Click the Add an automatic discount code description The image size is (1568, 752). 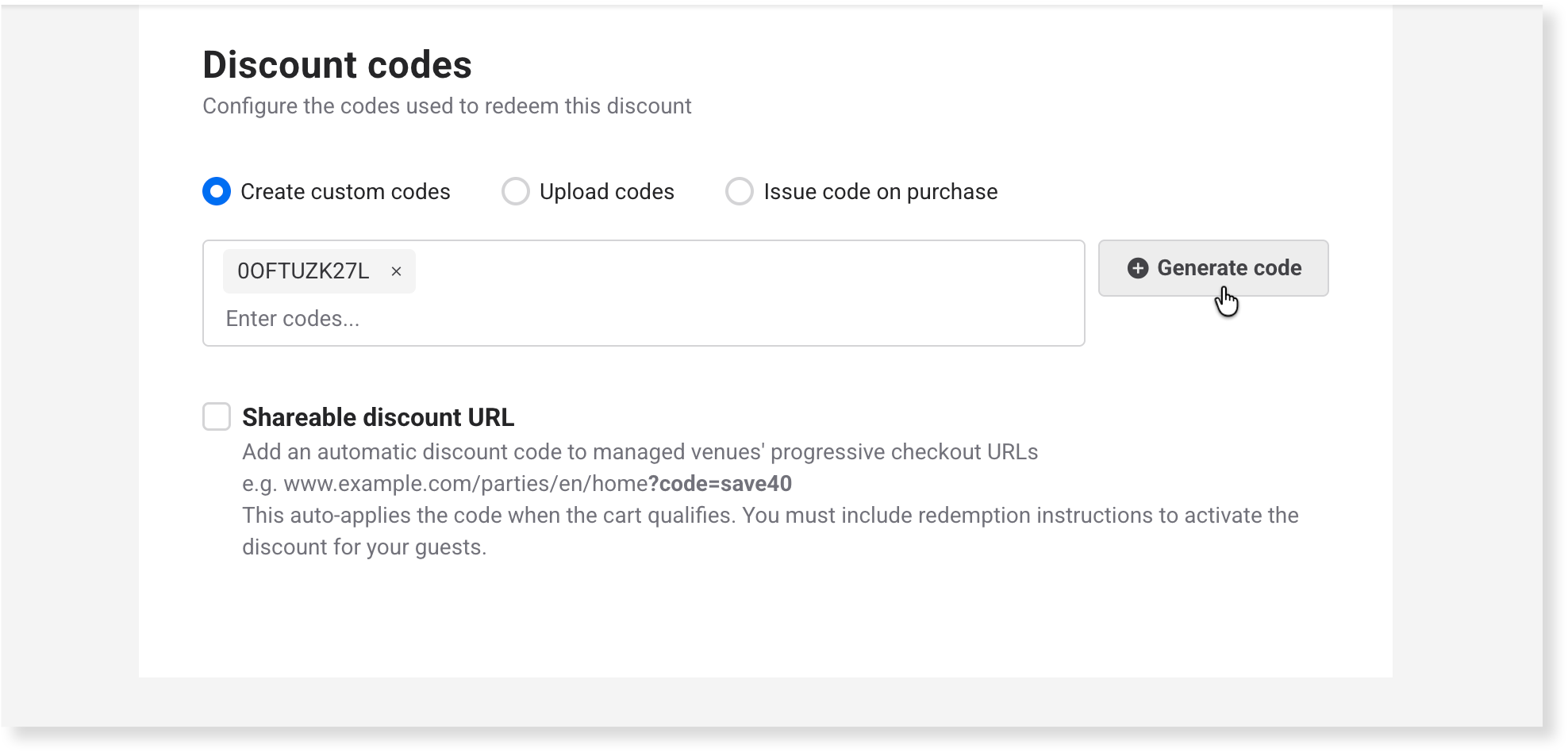[640, 452]
